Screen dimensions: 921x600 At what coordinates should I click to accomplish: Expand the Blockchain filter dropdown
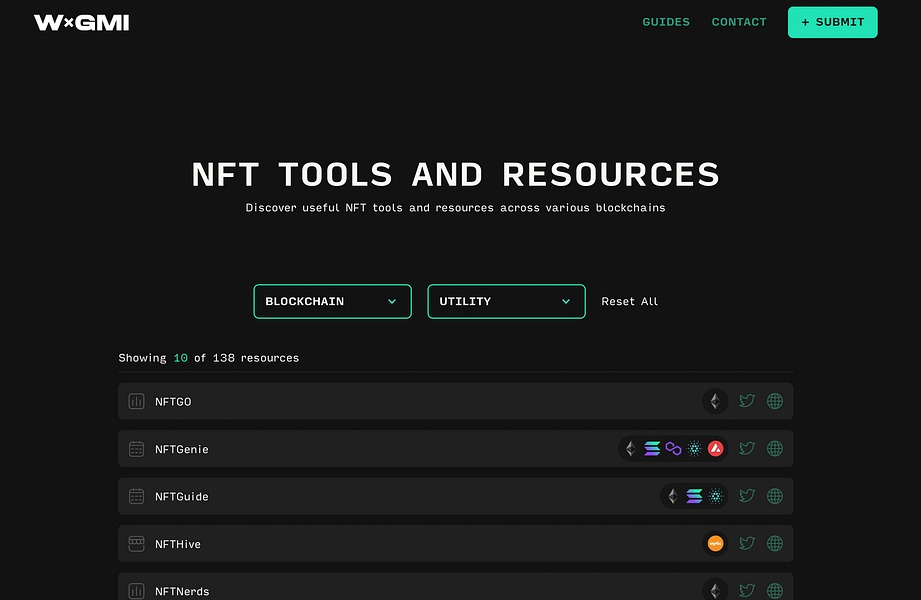[x=332, y=301]
